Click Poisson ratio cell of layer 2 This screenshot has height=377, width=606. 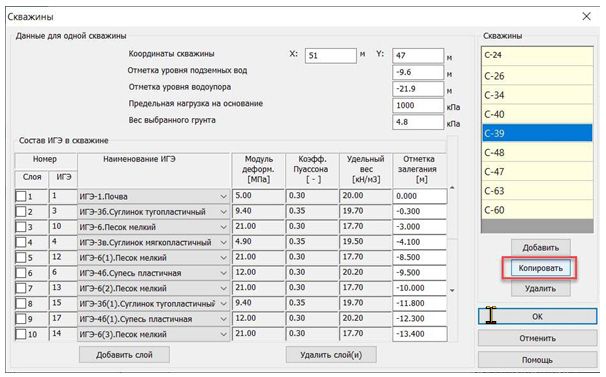coord(312,212)
